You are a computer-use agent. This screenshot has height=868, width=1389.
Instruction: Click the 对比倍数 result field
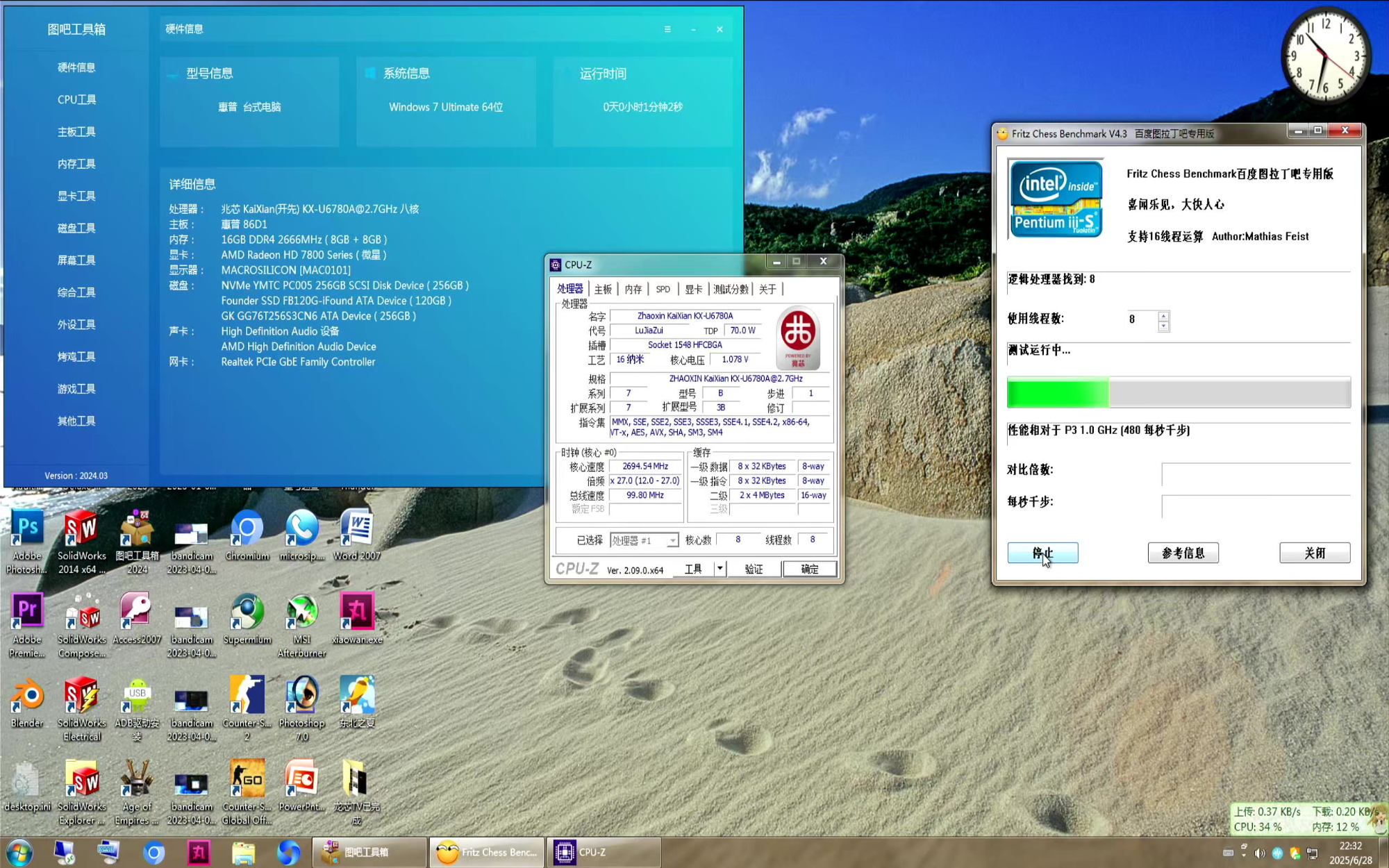click(x=1256, y=474)
